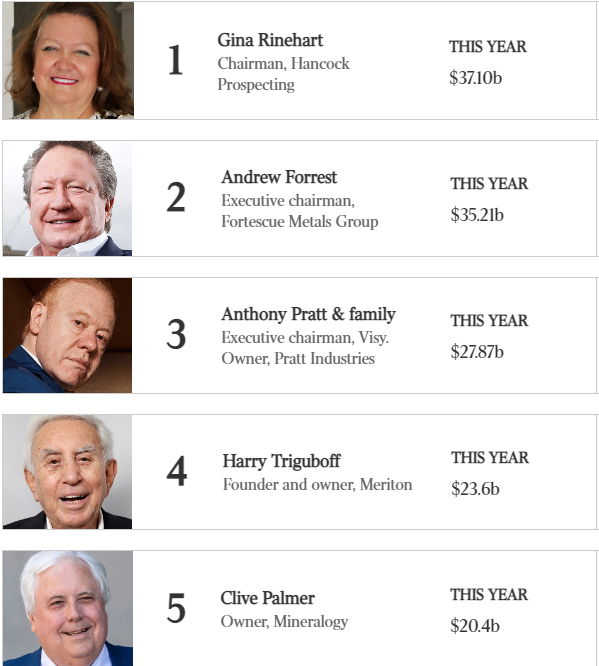The width and height of the screenshot is (599, 666).
Task: Click the Founder and owner, Meriton text
Action: 318,485
